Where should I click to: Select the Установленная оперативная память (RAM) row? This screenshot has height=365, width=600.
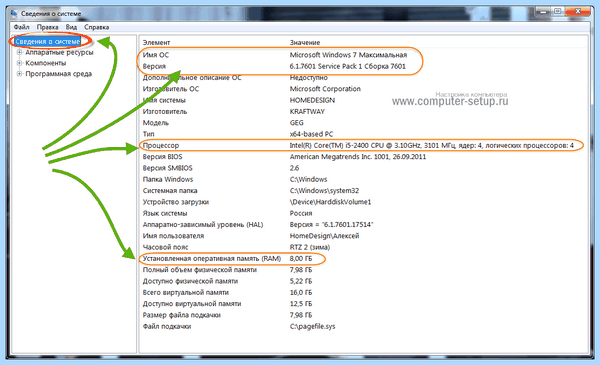(364, 259)
